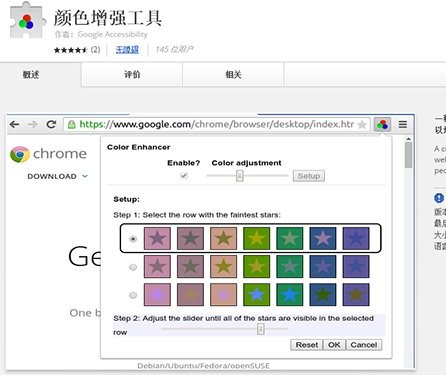Click the Color adjustment slider handle

point(239,176)
